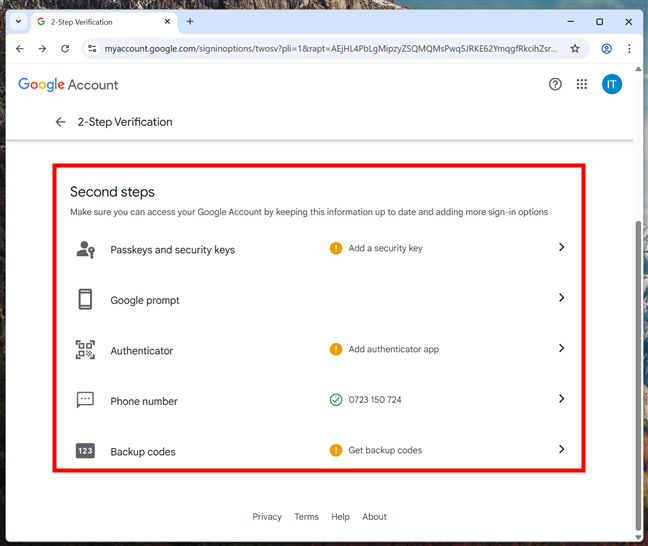Click the scrollbar down arrow
The height and width of the screenshot is (546, 648).
[x=638, y=537]
